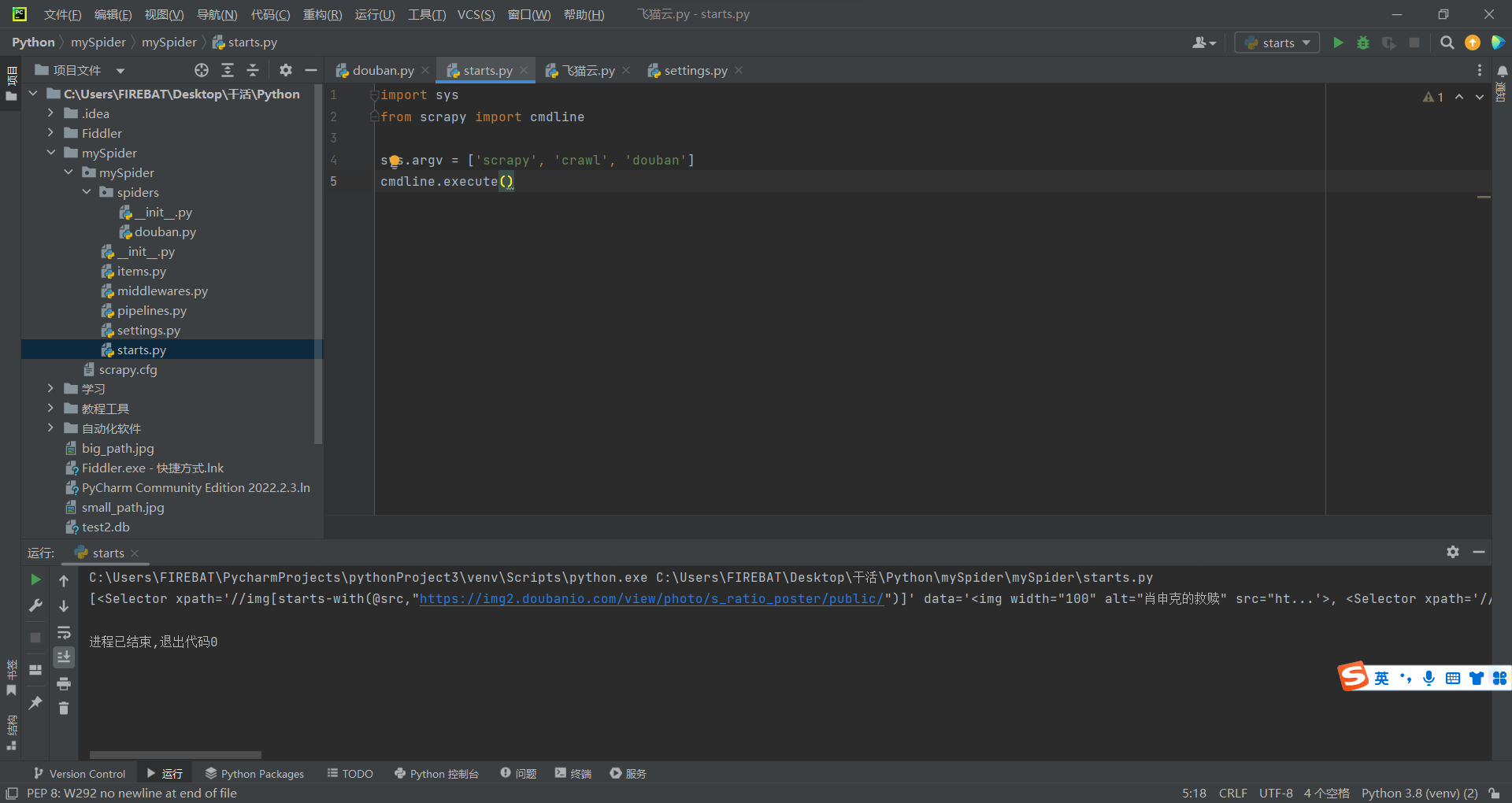The image size is (1512, 803).
Task: Switch to 飞猫云.py editor tab
Action: pyautogui.click(x=588, y=70)
